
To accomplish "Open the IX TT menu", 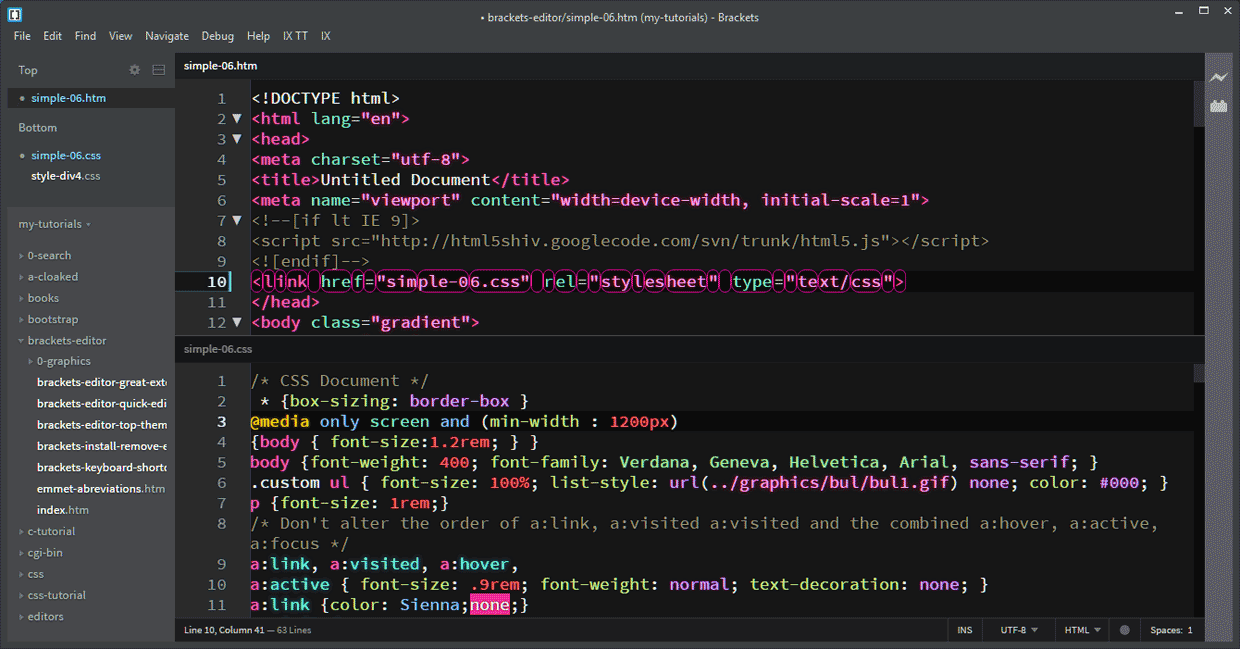I will click(x=295, y=36).
